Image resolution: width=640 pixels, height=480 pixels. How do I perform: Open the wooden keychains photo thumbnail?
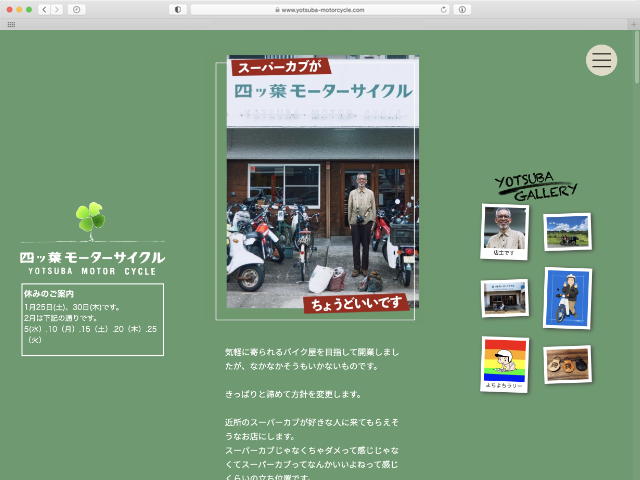(567, 364)
